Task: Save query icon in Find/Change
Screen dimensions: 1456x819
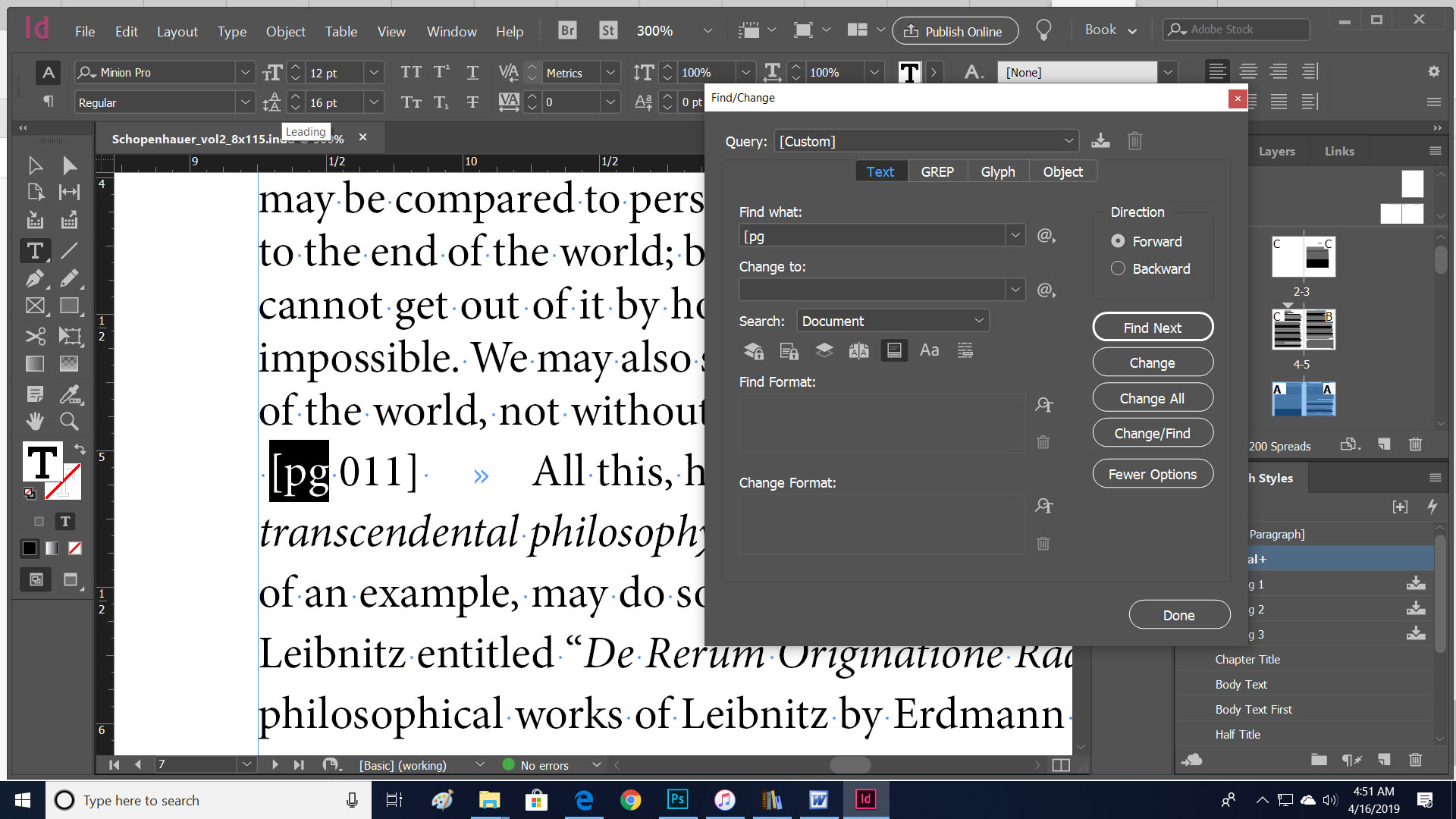Action: pyautogui.click(x=1100, y=141)
